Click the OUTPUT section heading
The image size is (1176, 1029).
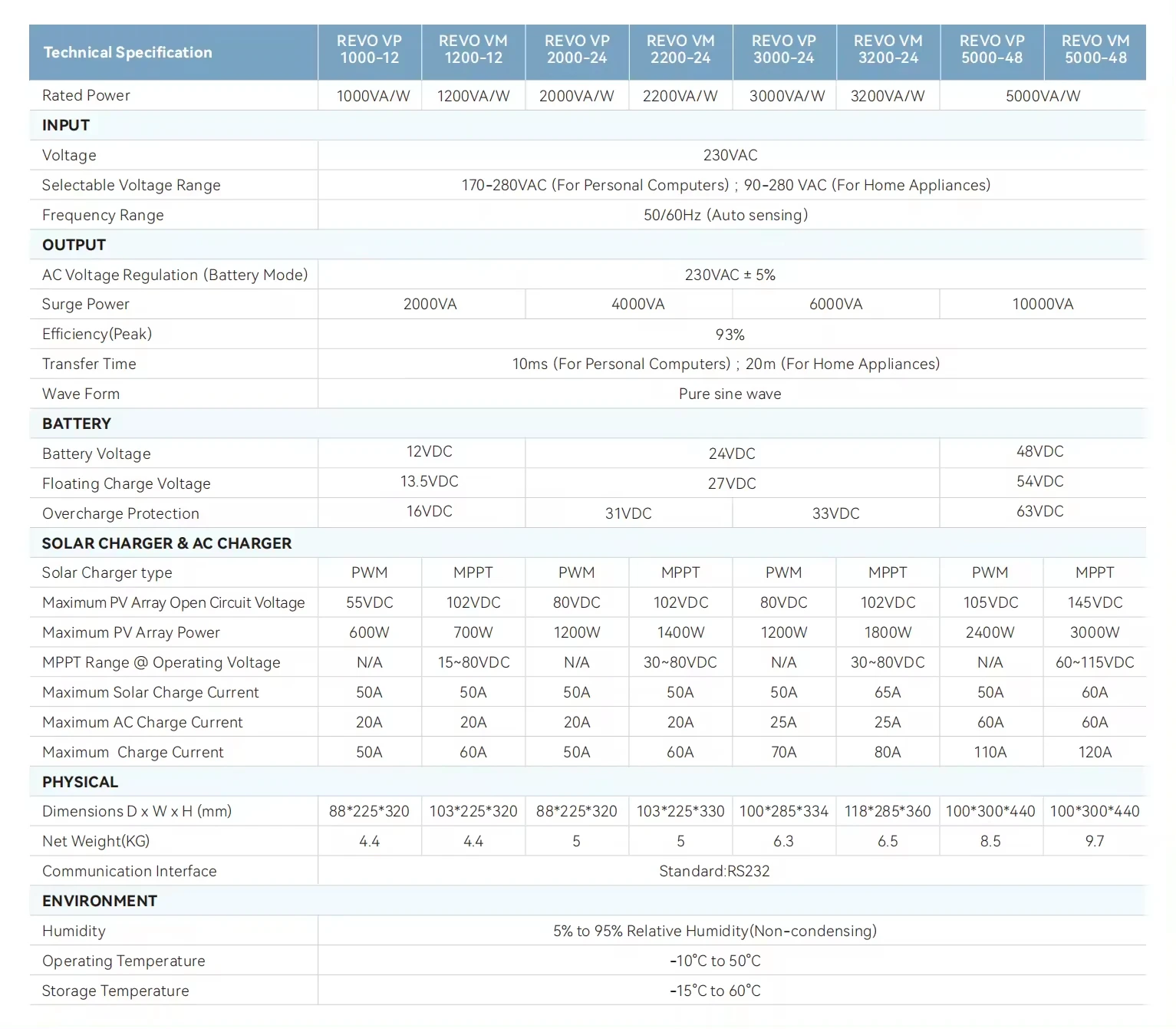pyautogui.click(x=74, y=245)
